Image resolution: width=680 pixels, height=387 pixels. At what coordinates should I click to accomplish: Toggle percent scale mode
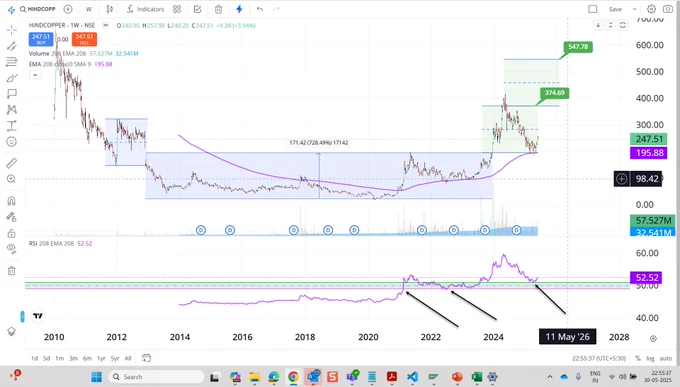[x=638, y=358]
